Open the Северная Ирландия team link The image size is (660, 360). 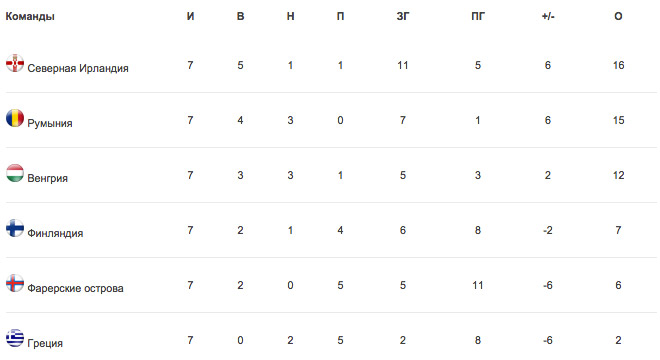pos(78,68)
